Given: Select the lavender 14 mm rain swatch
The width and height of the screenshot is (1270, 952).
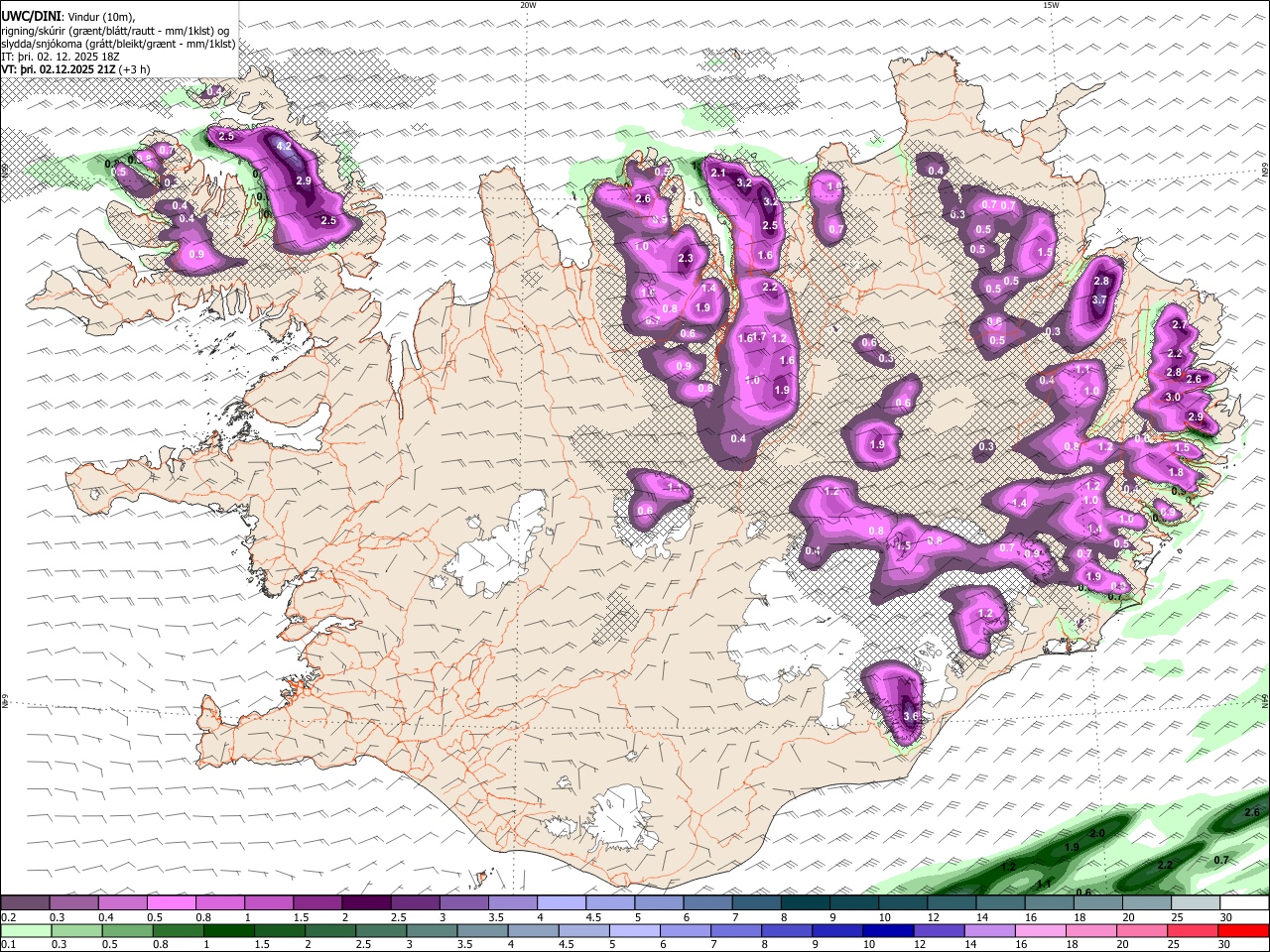Looking at the screenshot, I should click(990, 930).
